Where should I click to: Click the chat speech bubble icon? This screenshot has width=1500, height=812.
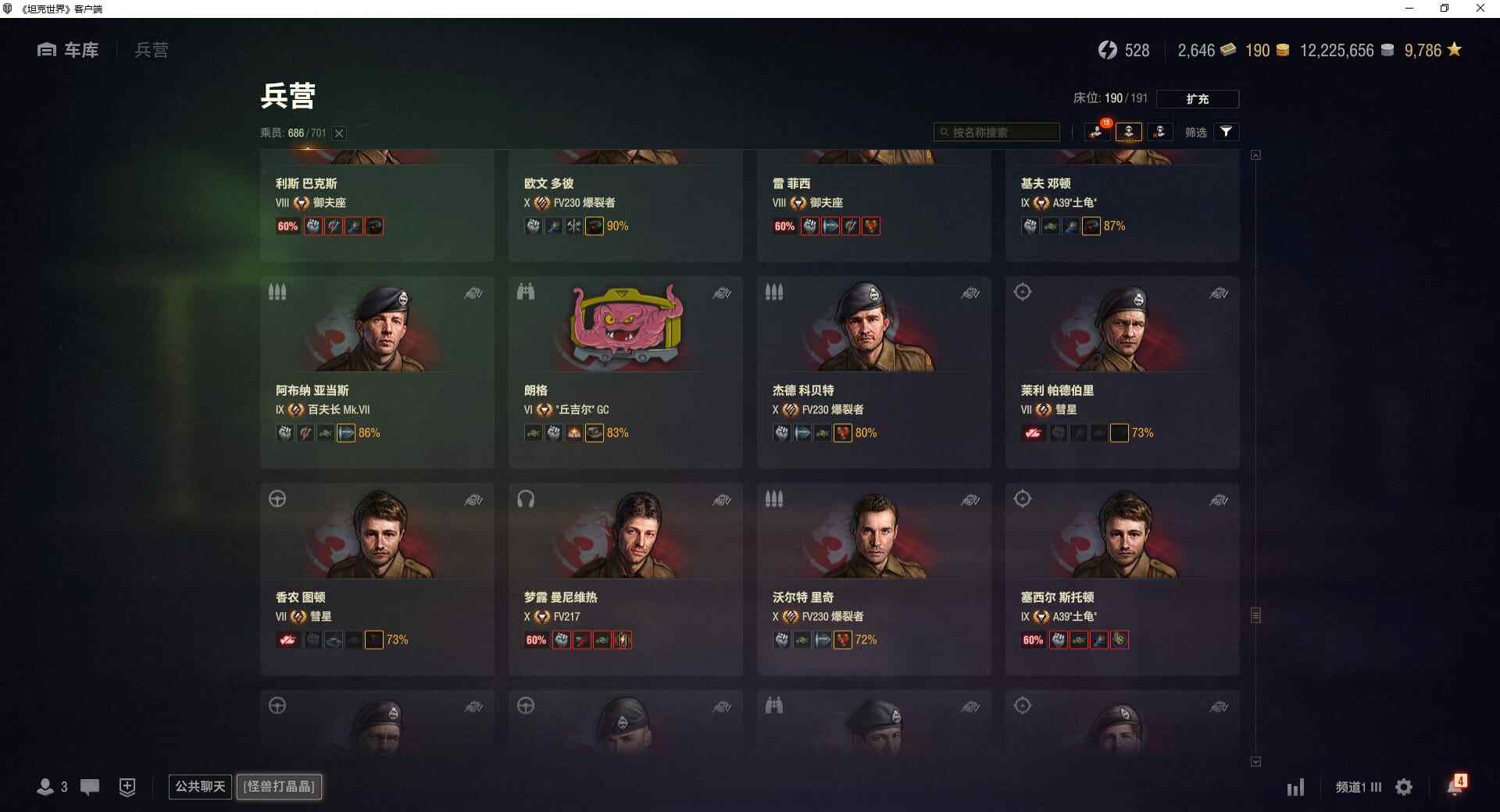pyautogui.click(x=90, y=787)
